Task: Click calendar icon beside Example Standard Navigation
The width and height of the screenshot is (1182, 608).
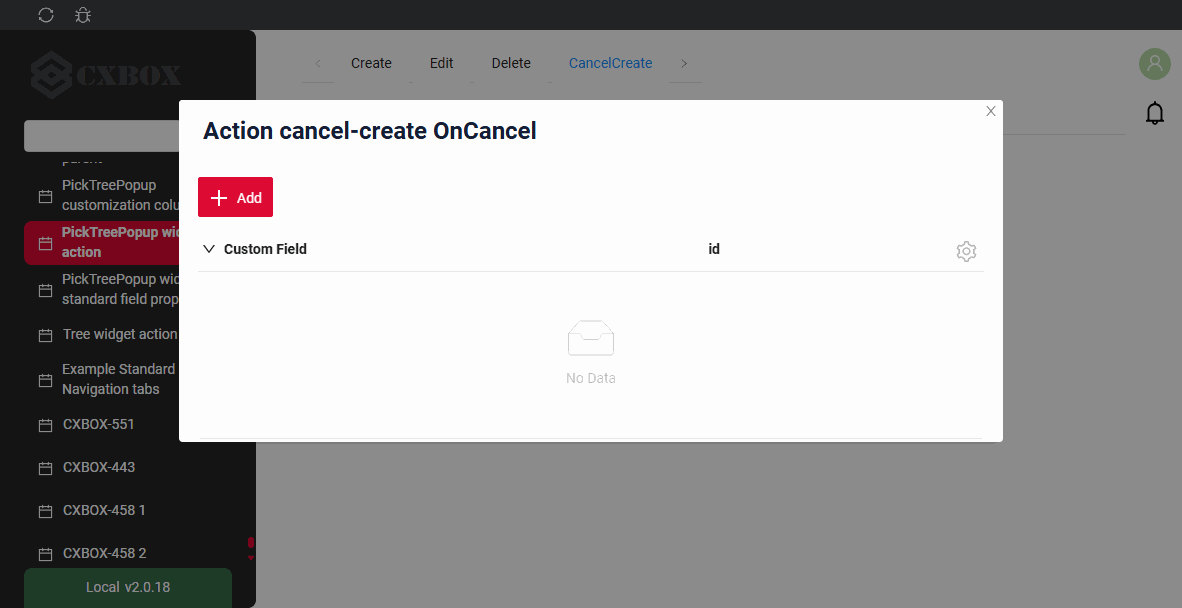Action: pyautogui.click(x=45, y=380)
